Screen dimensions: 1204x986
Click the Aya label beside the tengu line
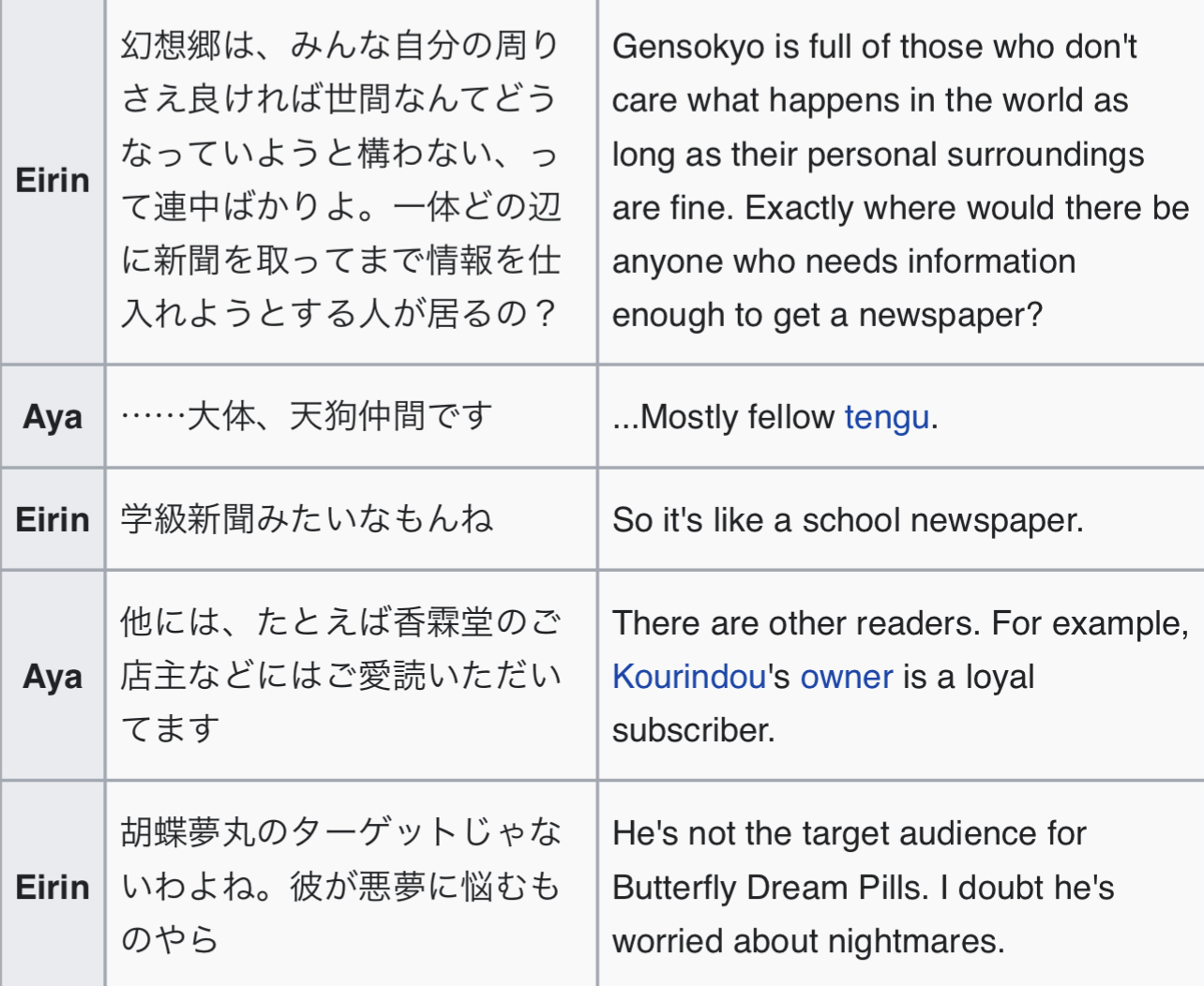[x=53, y=417]
